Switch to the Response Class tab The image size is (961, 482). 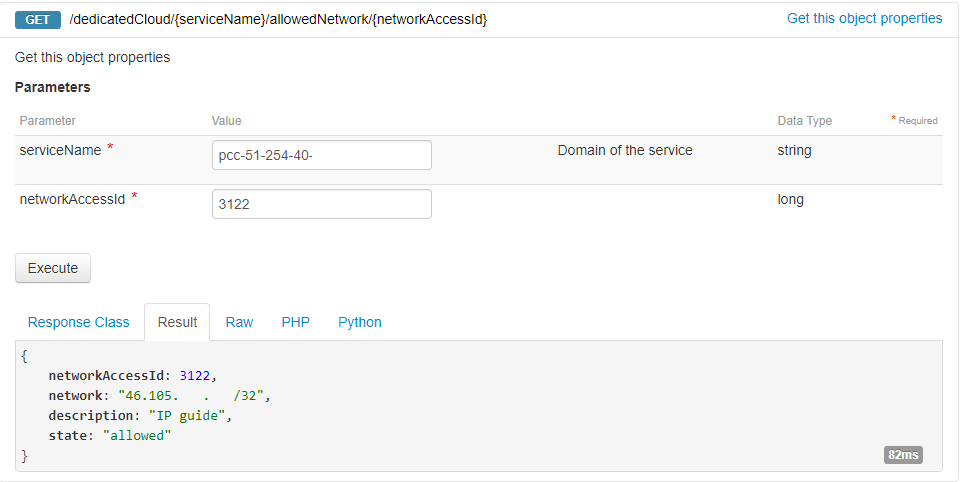coord(79,322)
